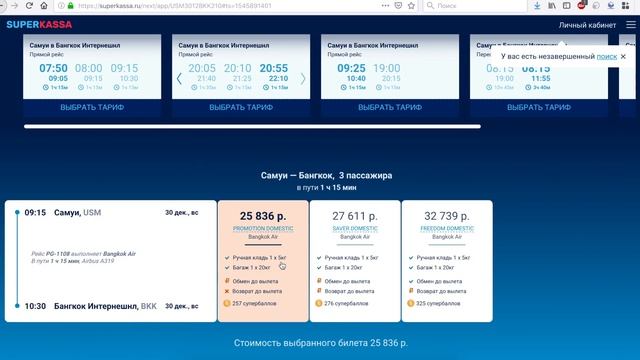Toggle the browser sidebar view icon
640x360 pixels.
567,6
